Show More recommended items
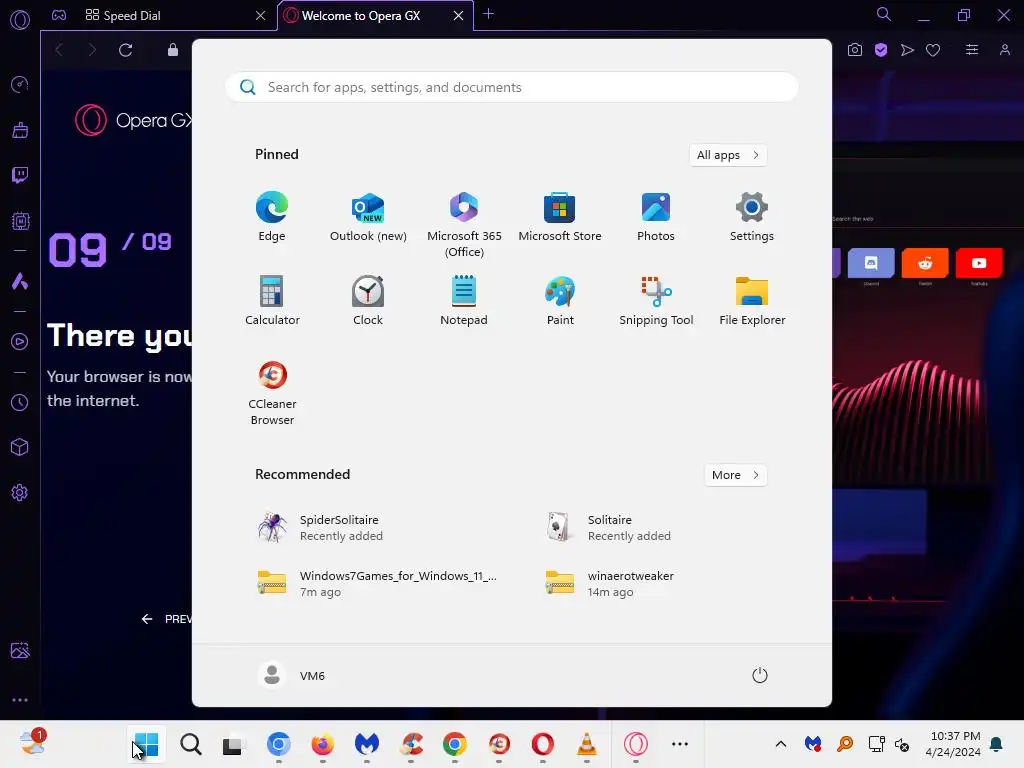 tap(735, 475)
